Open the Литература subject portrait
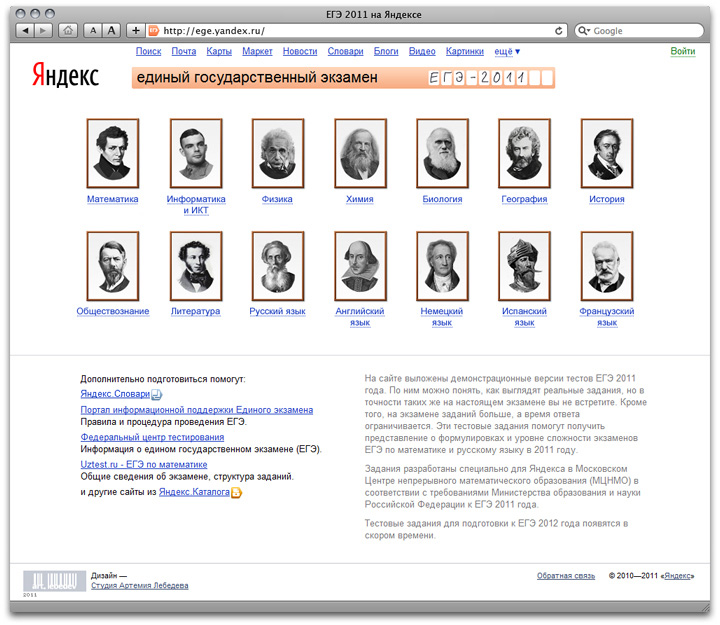Image resolution: width=720 pixels, height=625 pixels. click(195, 266)
